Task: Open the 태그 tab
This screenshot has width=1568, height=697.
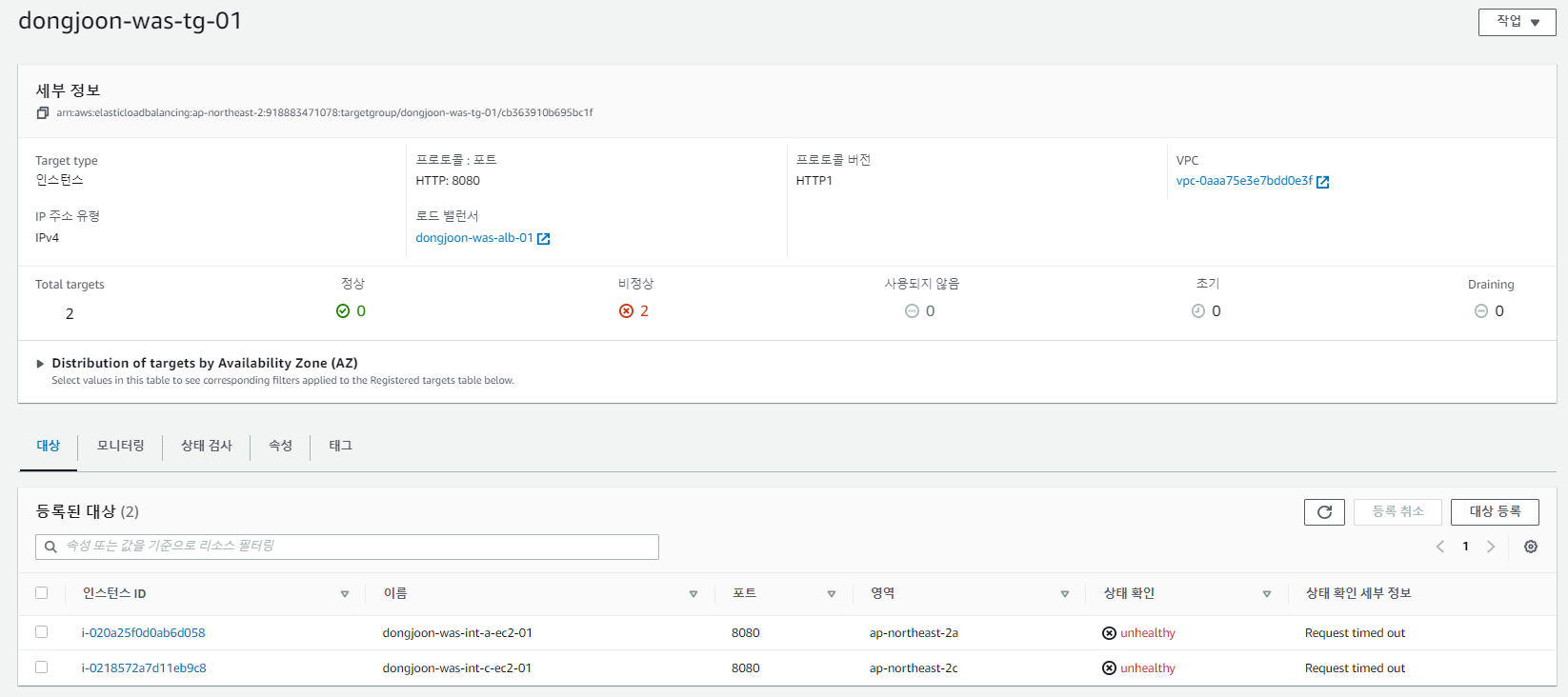Action: (x=341, y=446)
